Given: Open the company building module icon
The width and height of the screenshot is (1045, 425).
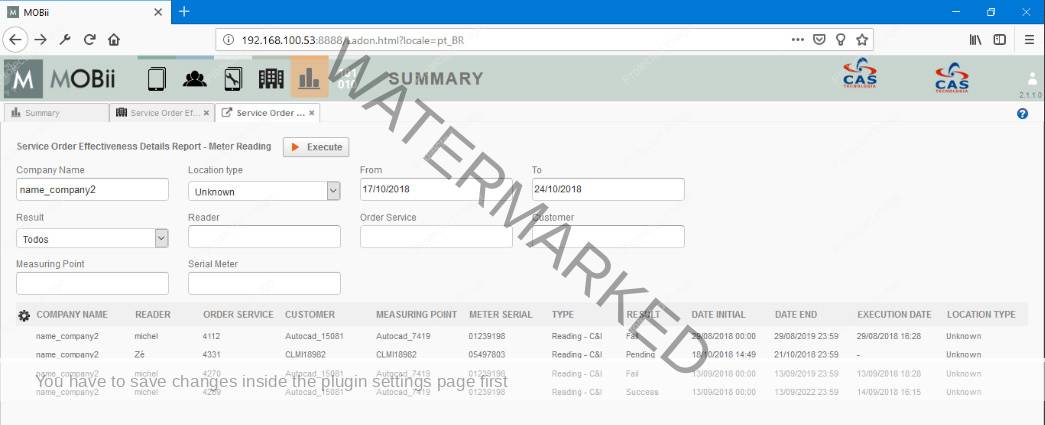Looking at the screenshot, I should click(271, 78).
